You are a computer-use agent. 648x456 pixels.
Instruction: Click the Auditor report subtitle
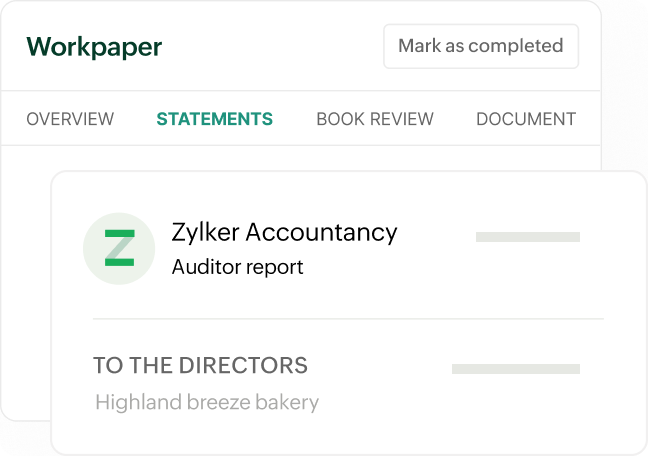coord(237,267)
